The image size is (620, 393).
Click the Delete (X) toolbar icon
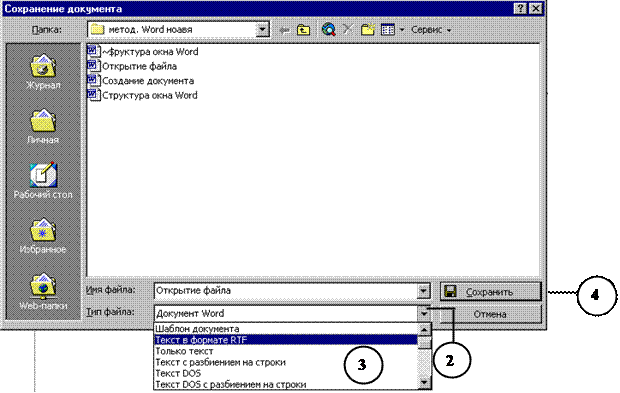pos(348,30)
